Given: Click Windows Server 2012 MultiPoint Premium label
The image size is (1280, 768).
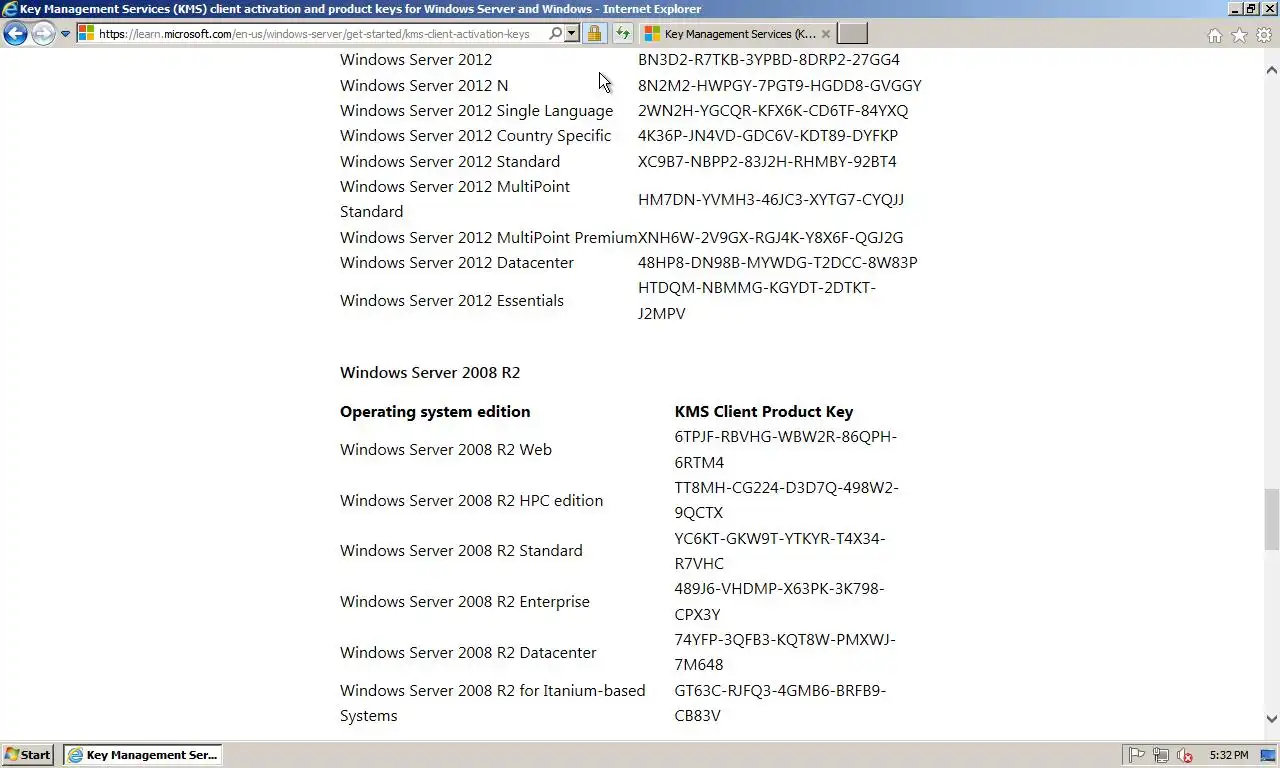Looking at the screenshot, I should 489,238.
